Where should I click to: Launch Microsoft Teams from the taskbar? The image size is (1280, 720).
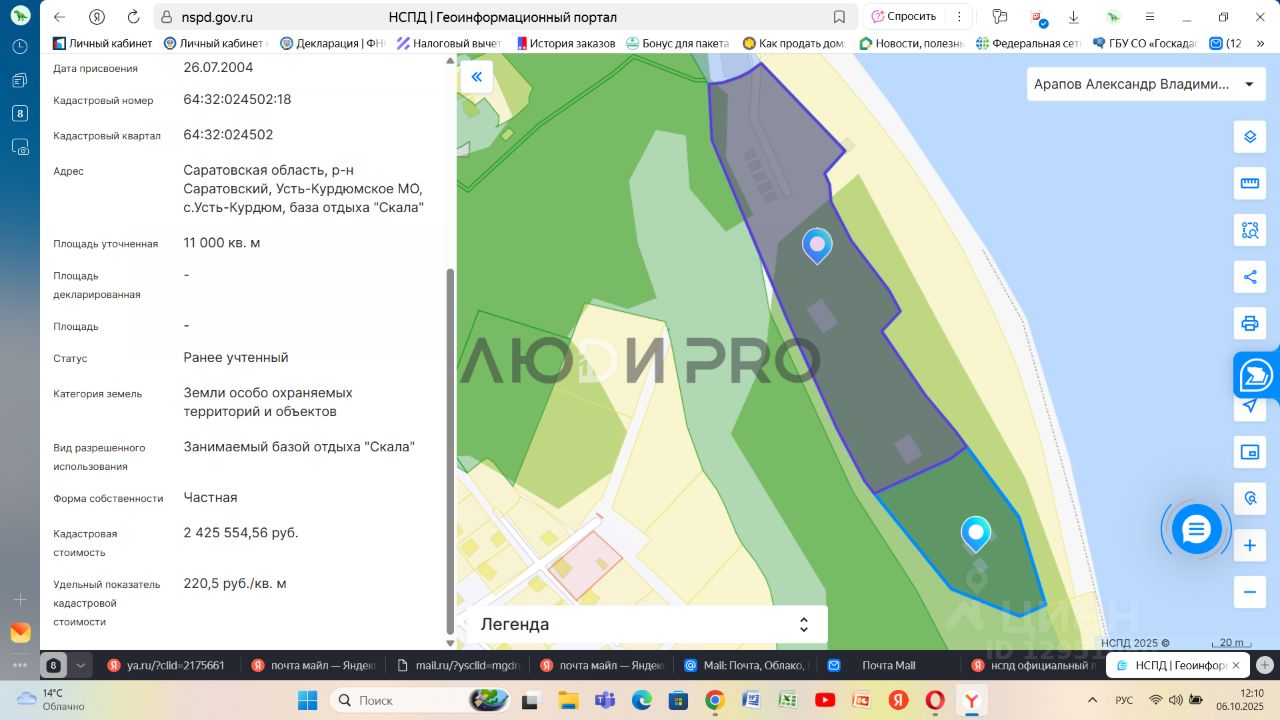(x=604, y=700)
